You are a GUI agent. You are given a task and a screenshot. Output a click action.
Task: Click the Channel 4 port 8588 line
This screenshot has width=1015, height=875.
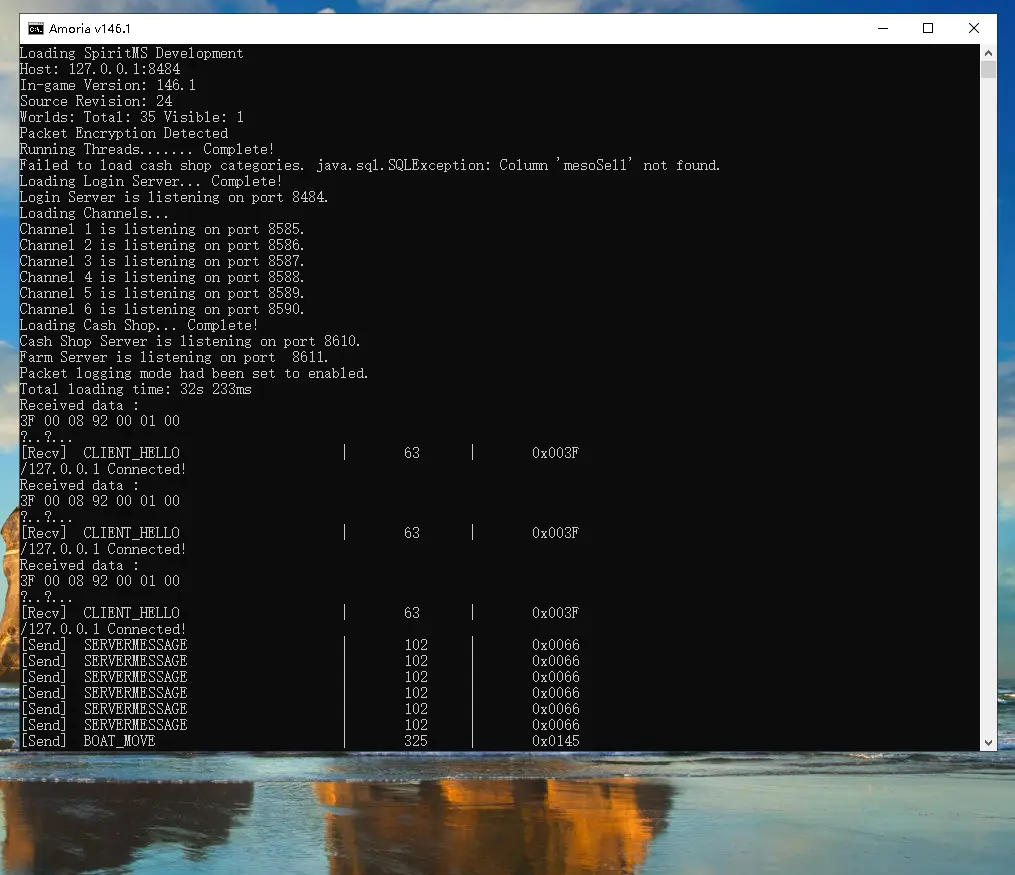click(162, 278)
